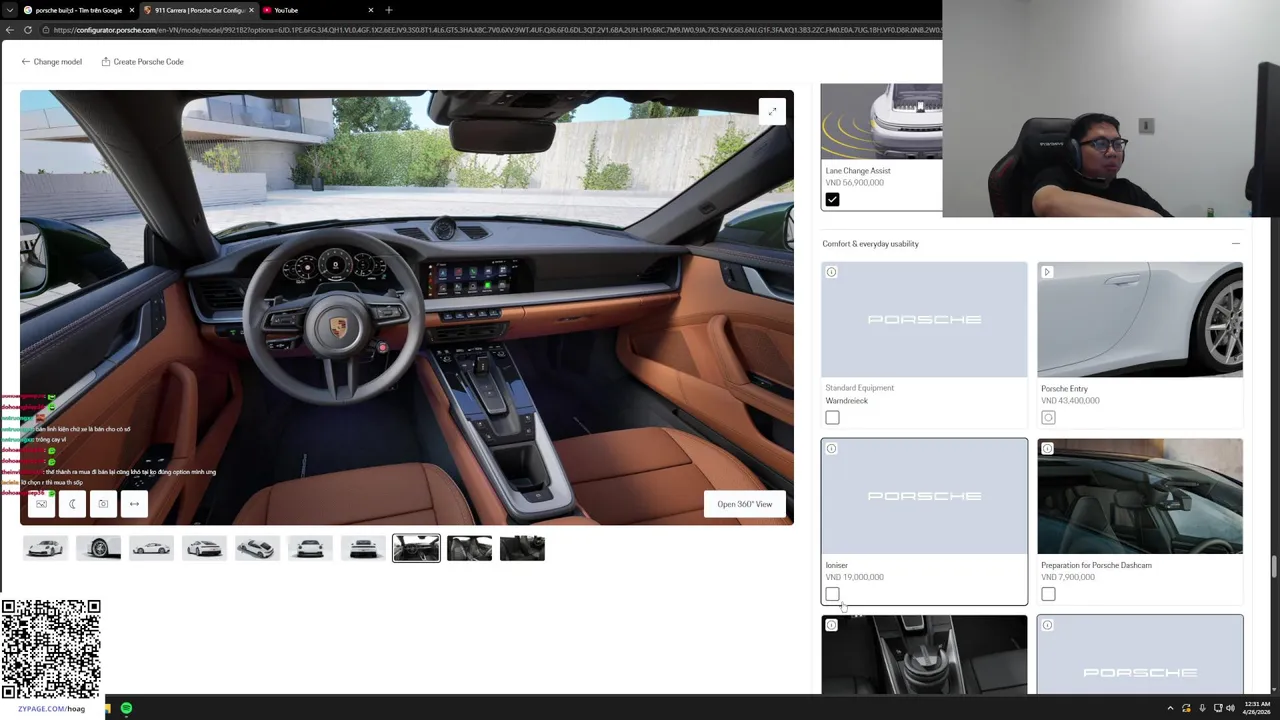Click the Open 360° View button
Viewport: 1280px width, 720px height.
click(x=745, y=504)
